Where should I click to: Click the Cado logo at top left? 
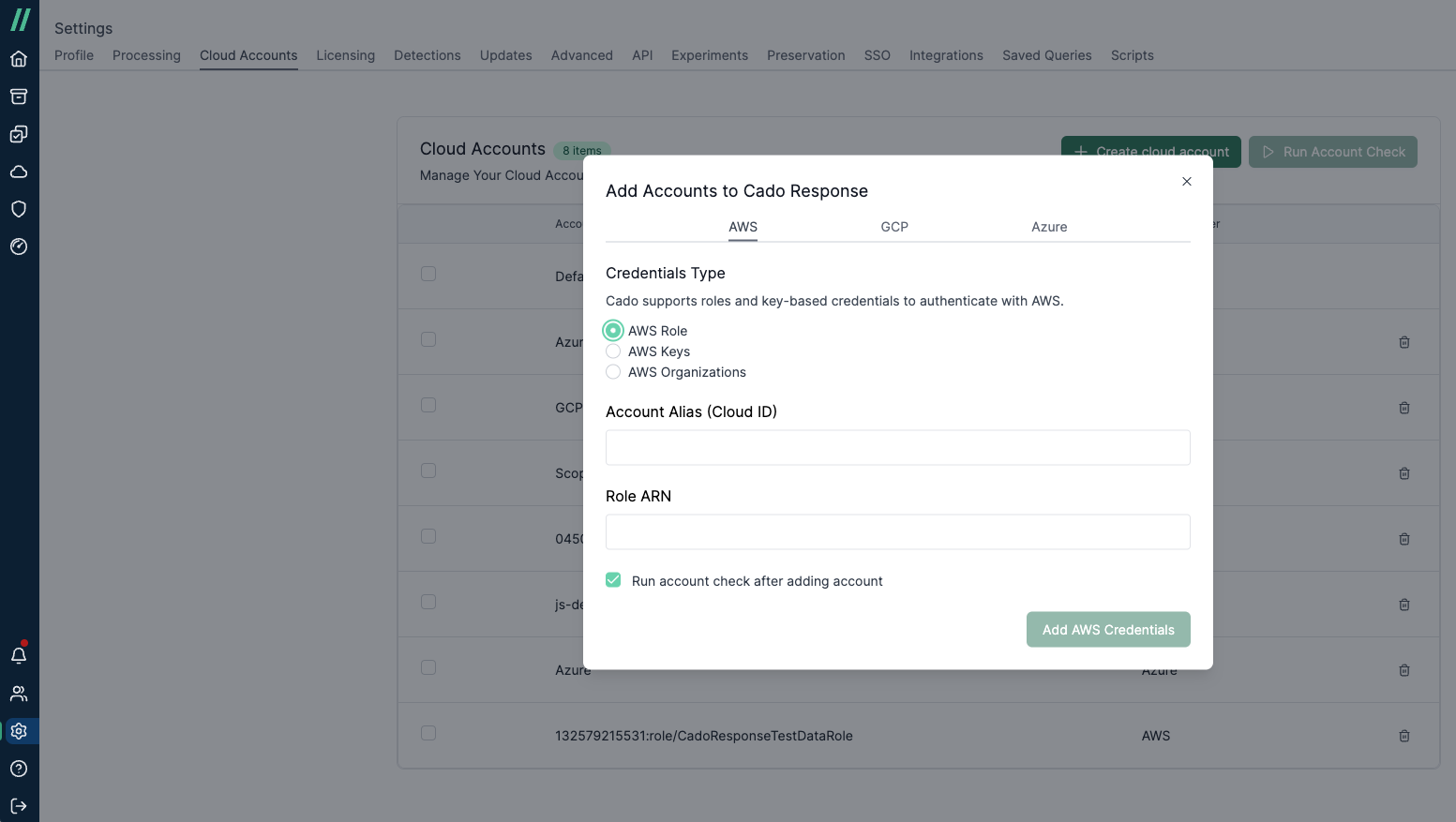[x=20, y=20]
